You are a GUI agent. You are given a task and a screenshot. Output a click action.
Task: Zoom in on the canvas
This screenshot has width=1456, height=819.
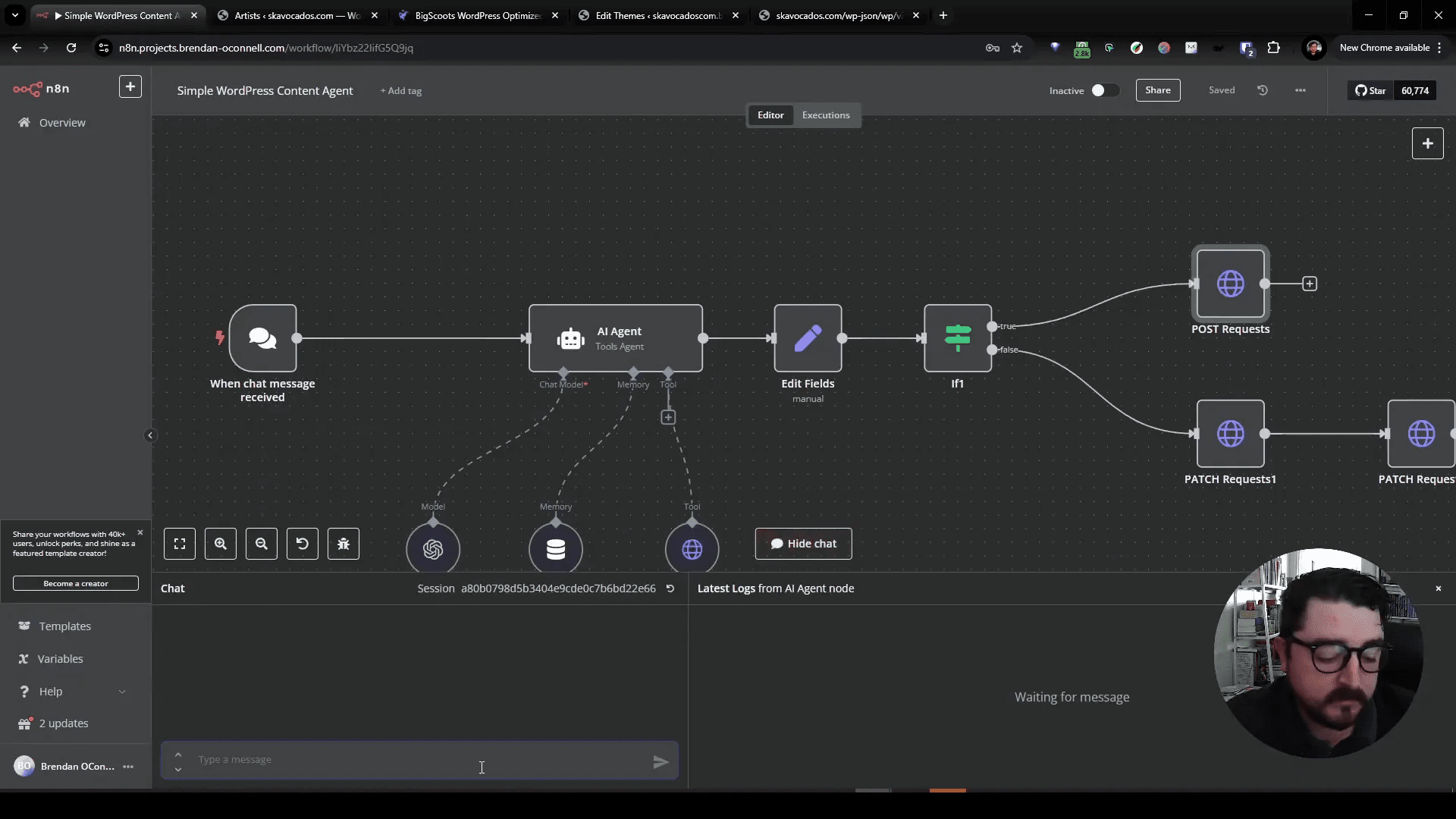point(221,544)
